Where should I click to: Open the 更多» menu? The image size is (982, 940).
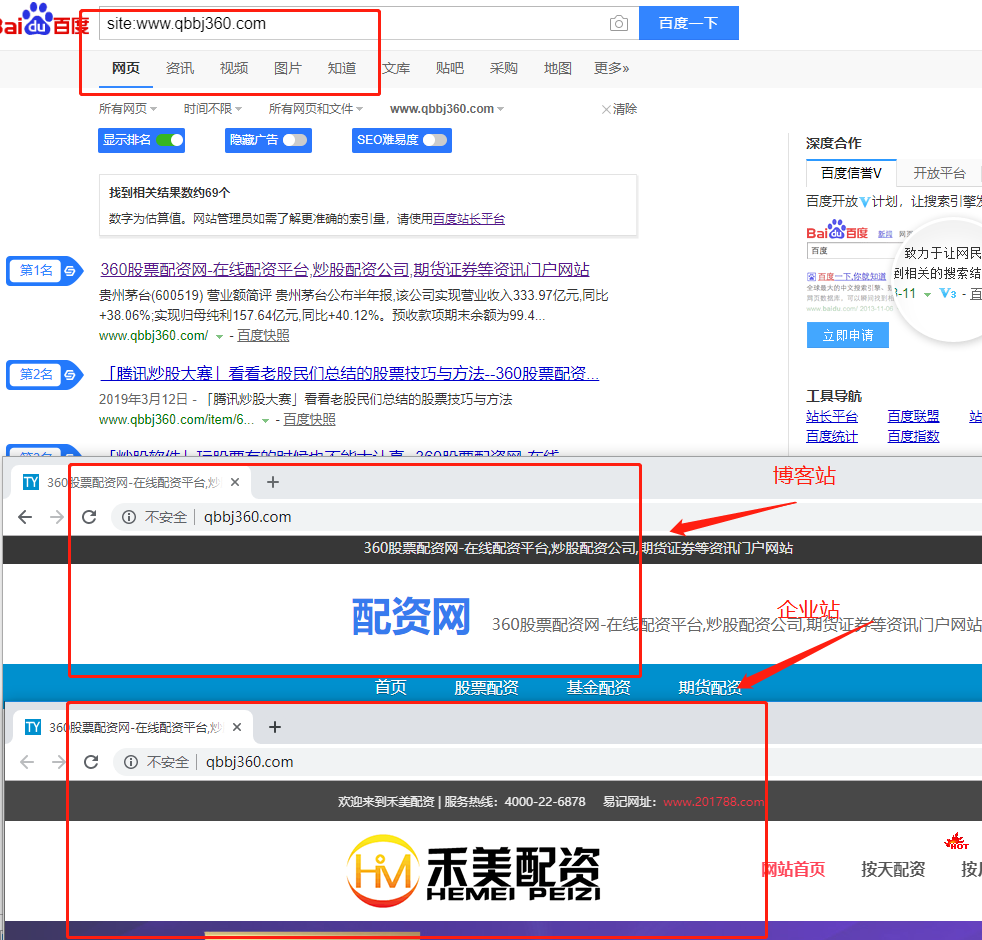(x=612, y=68)
